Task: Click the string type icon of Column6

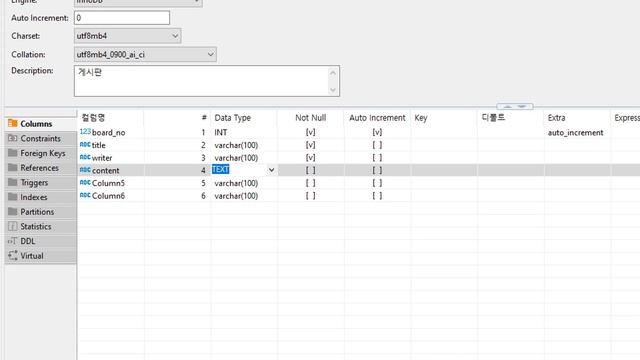Action: (85, 196)
